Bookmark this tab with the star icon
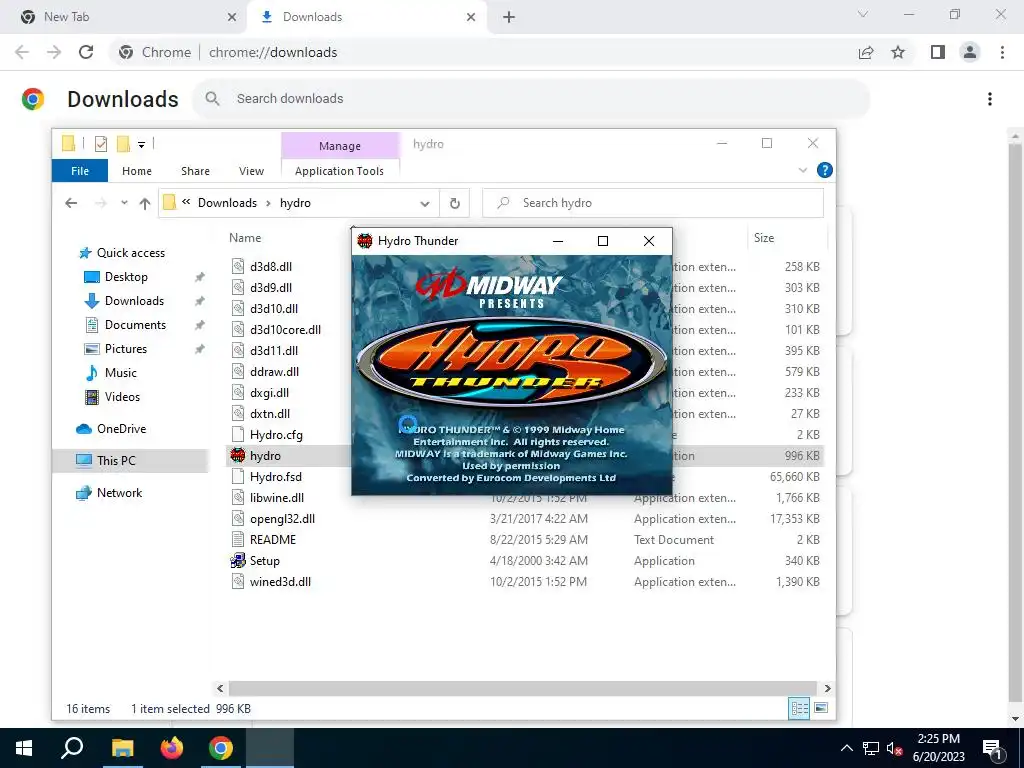 coord(898,52)
